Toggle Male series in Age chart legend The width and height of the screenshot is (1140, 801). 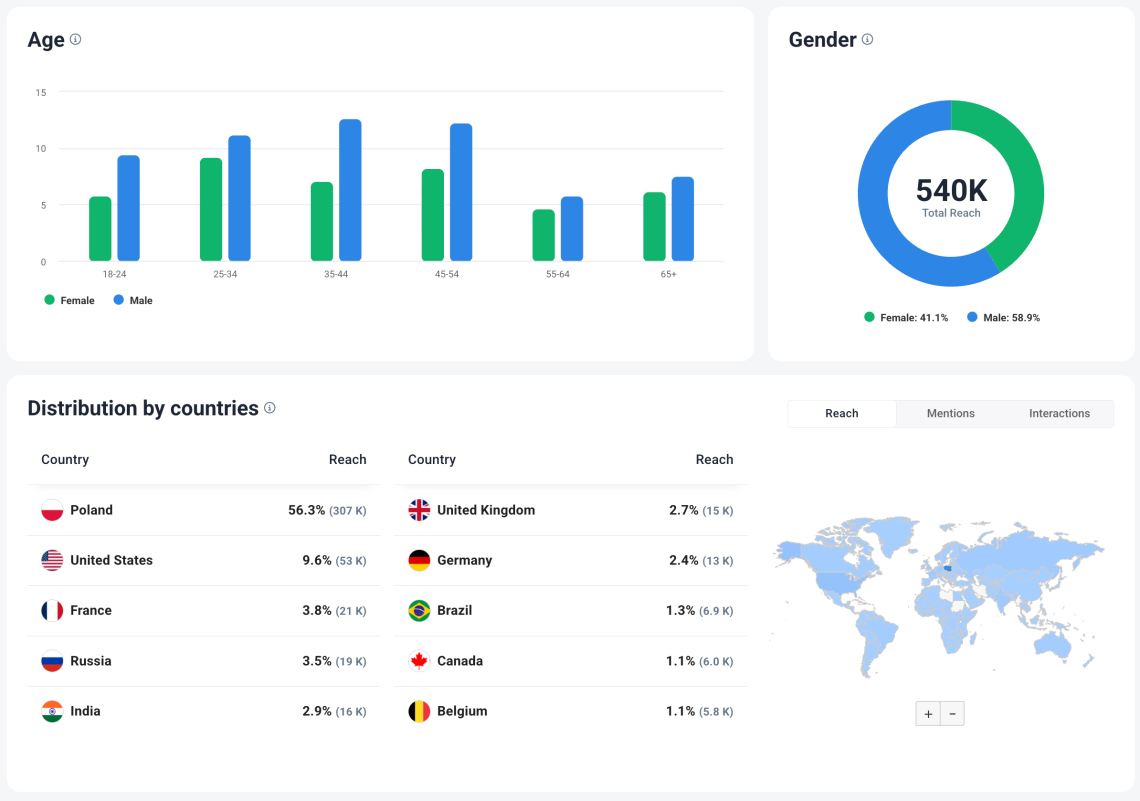[x=133, y=300]
